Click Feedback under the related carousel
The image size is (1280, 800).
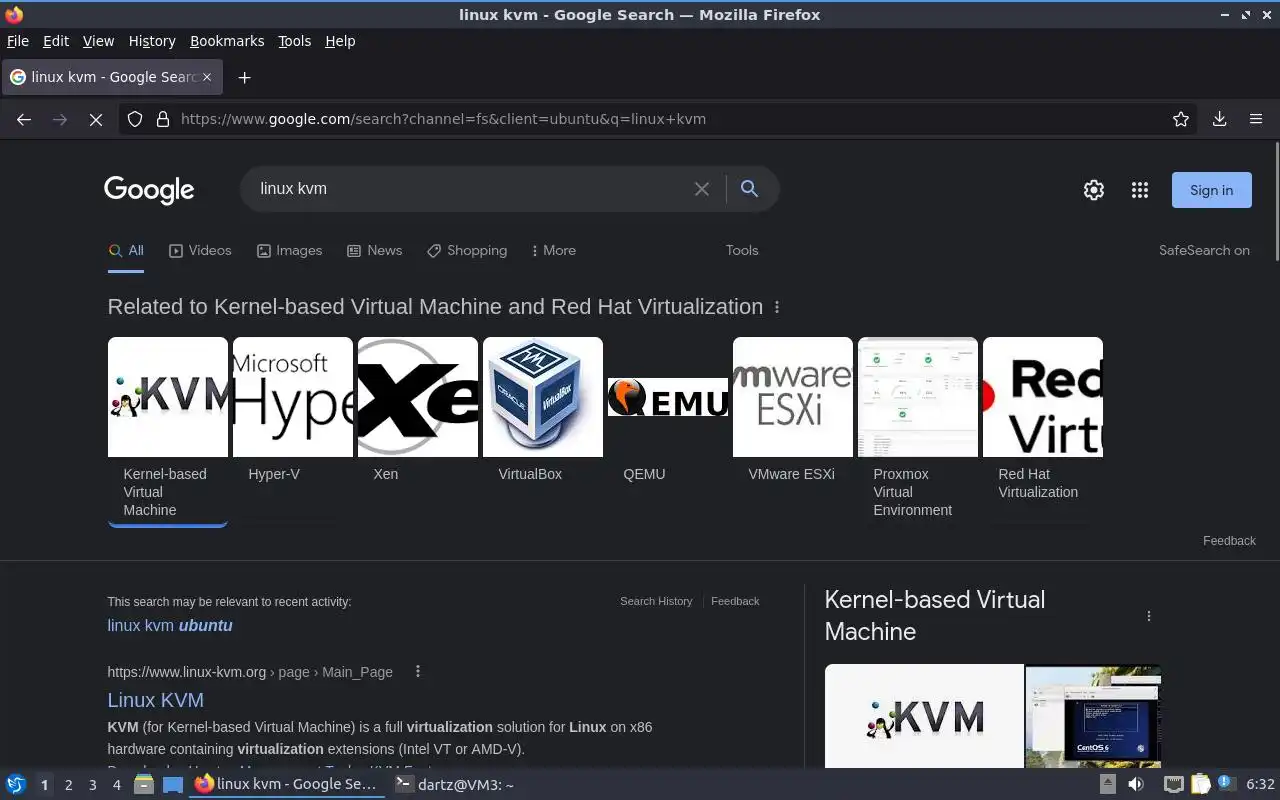(1229, 541)
